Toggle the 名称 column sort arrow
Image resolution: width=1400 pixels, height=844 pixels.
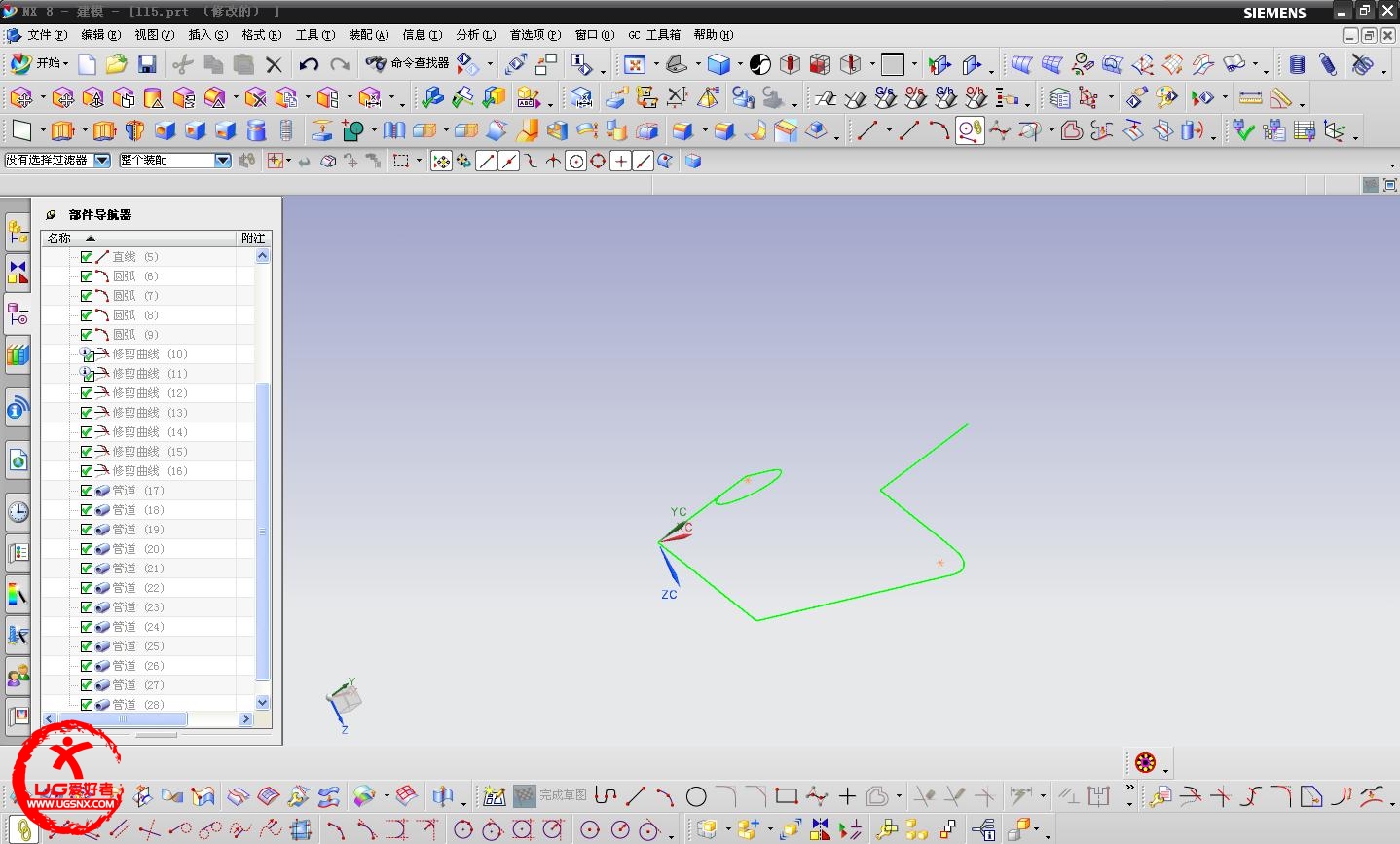(x=91, y=239)
